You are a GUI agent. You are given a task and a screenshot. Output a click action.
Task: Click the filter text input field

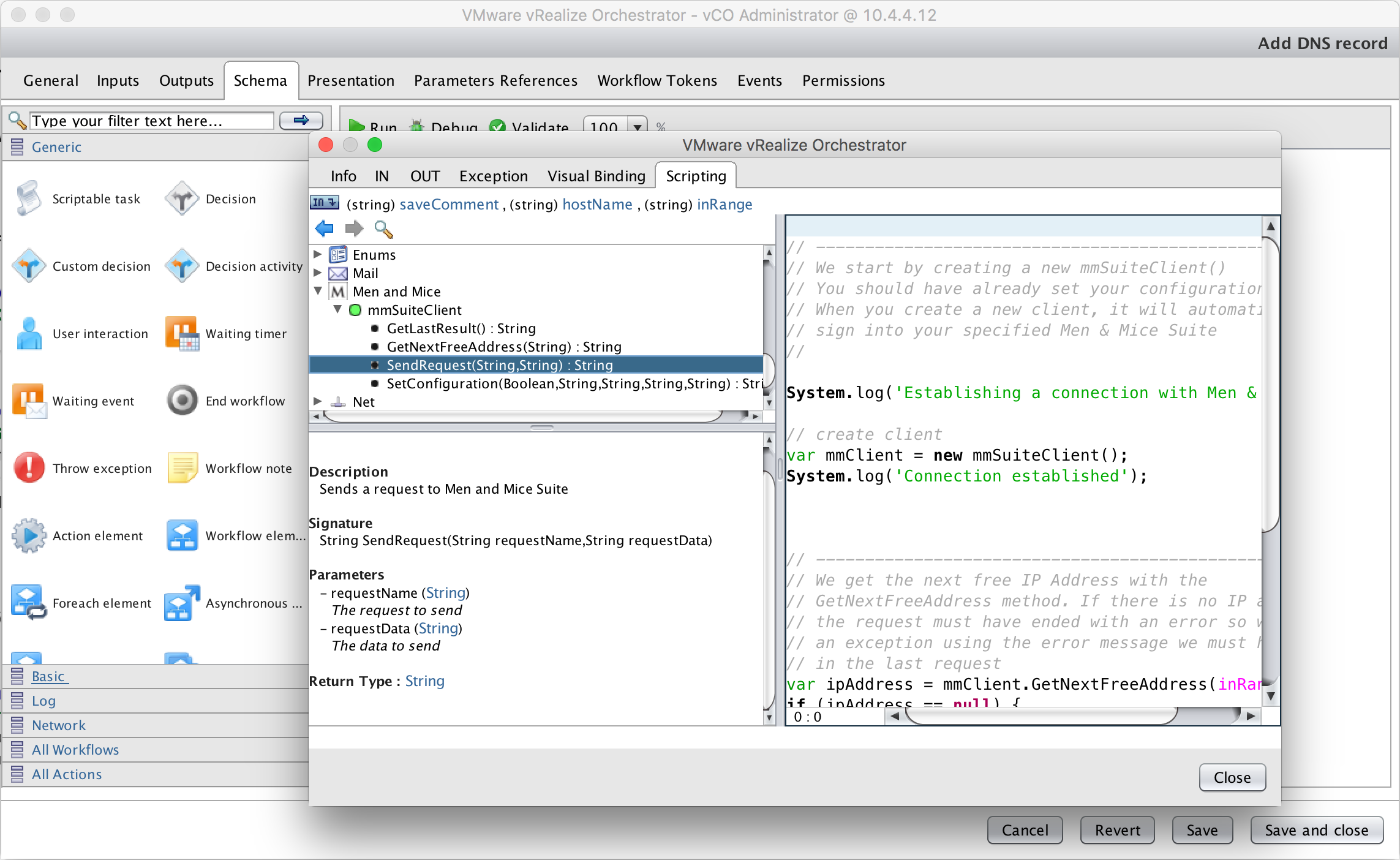coord(151,121)
